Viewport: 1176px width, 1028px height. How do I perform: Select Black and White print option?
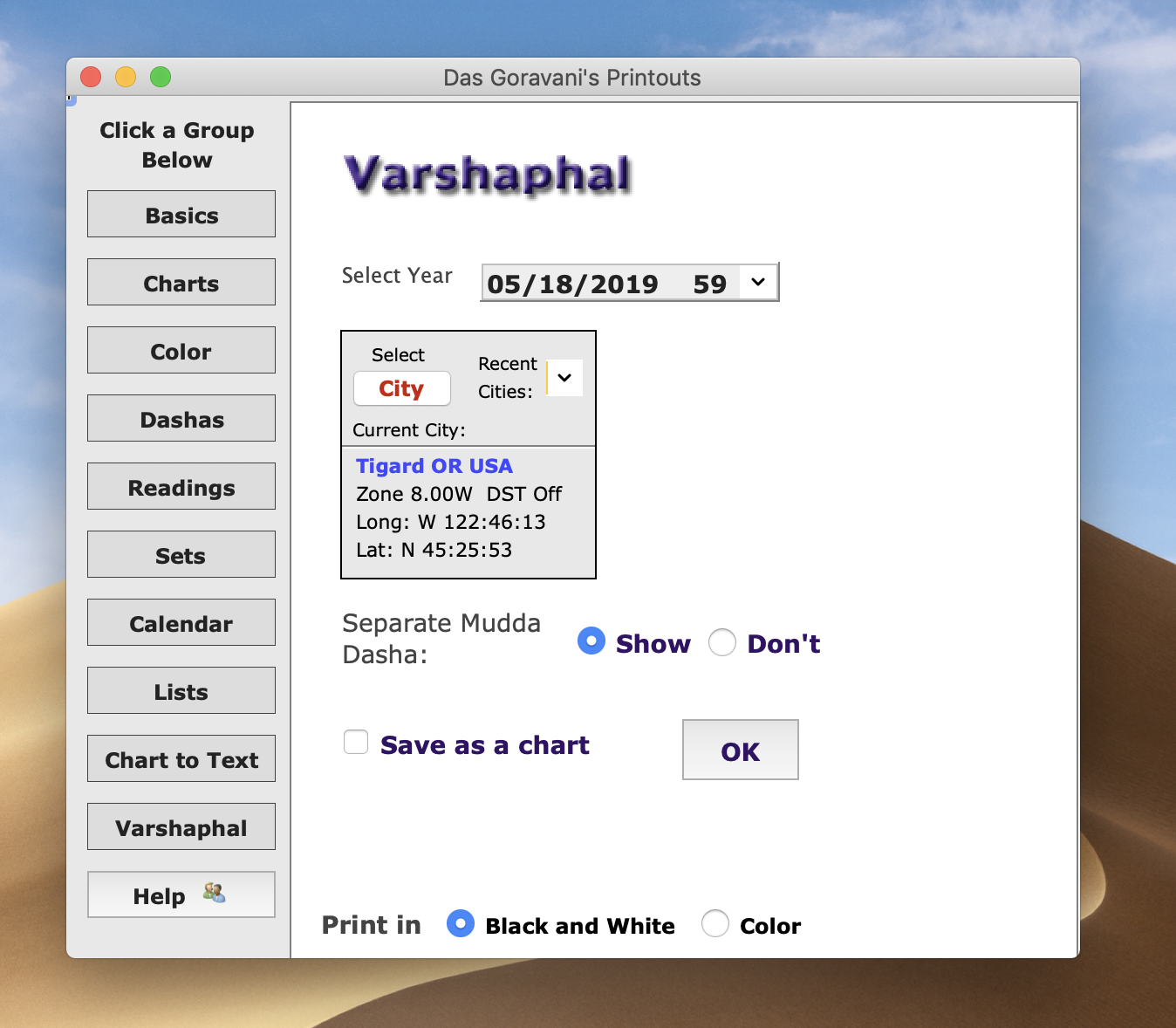pos(461,923)
